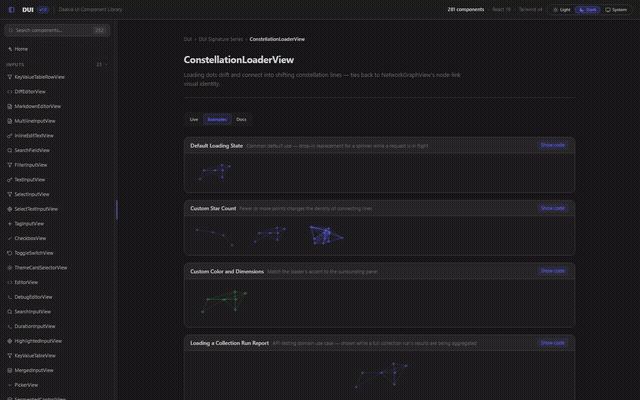This screenshot has height=400, width=640.
Task: Click the Home icon in sidebar
Action: pos(10,49)
